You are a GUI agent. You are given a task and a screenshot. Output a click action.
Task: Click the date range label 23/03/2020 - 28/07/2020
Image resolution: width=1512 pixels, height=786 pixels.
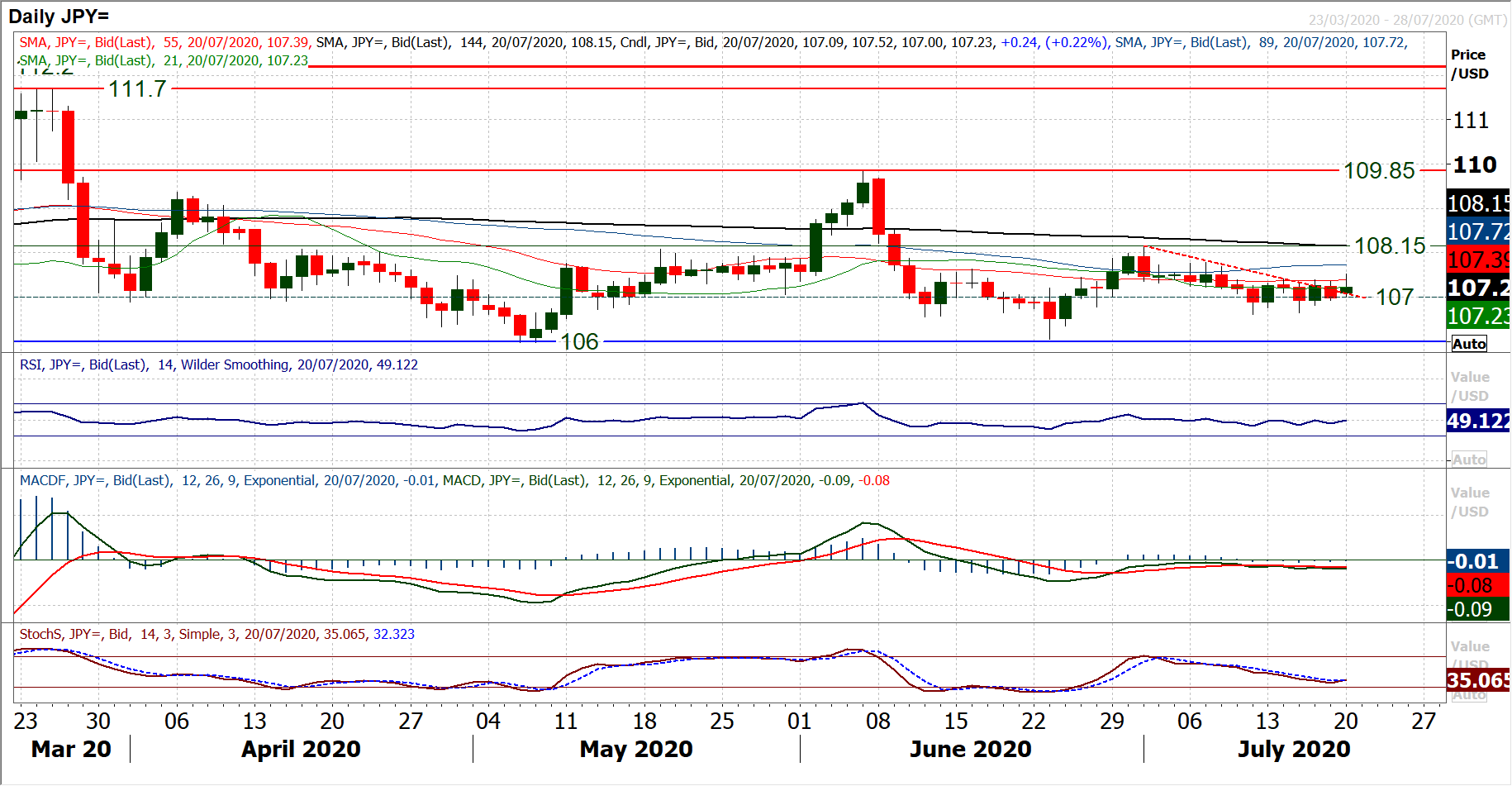click(x=1408, y=20)
